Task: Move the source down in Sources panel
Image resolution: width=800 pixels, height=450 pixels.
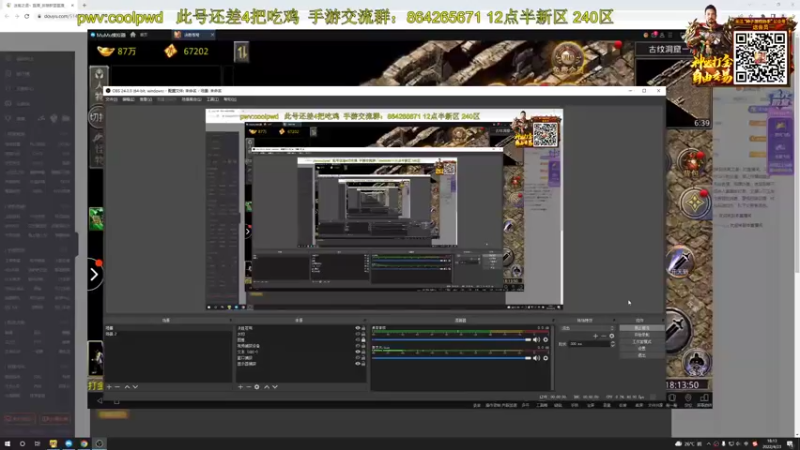Action: pyautogui.click(x=275, y=387)
